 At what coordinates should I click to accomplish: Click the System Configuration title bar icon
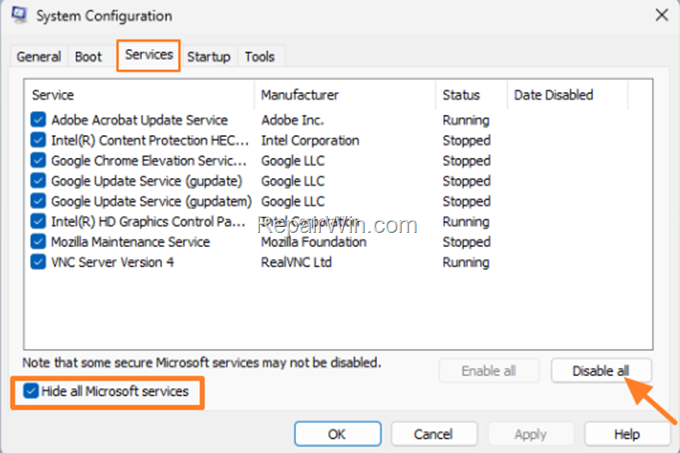click(x=19, y=15)
